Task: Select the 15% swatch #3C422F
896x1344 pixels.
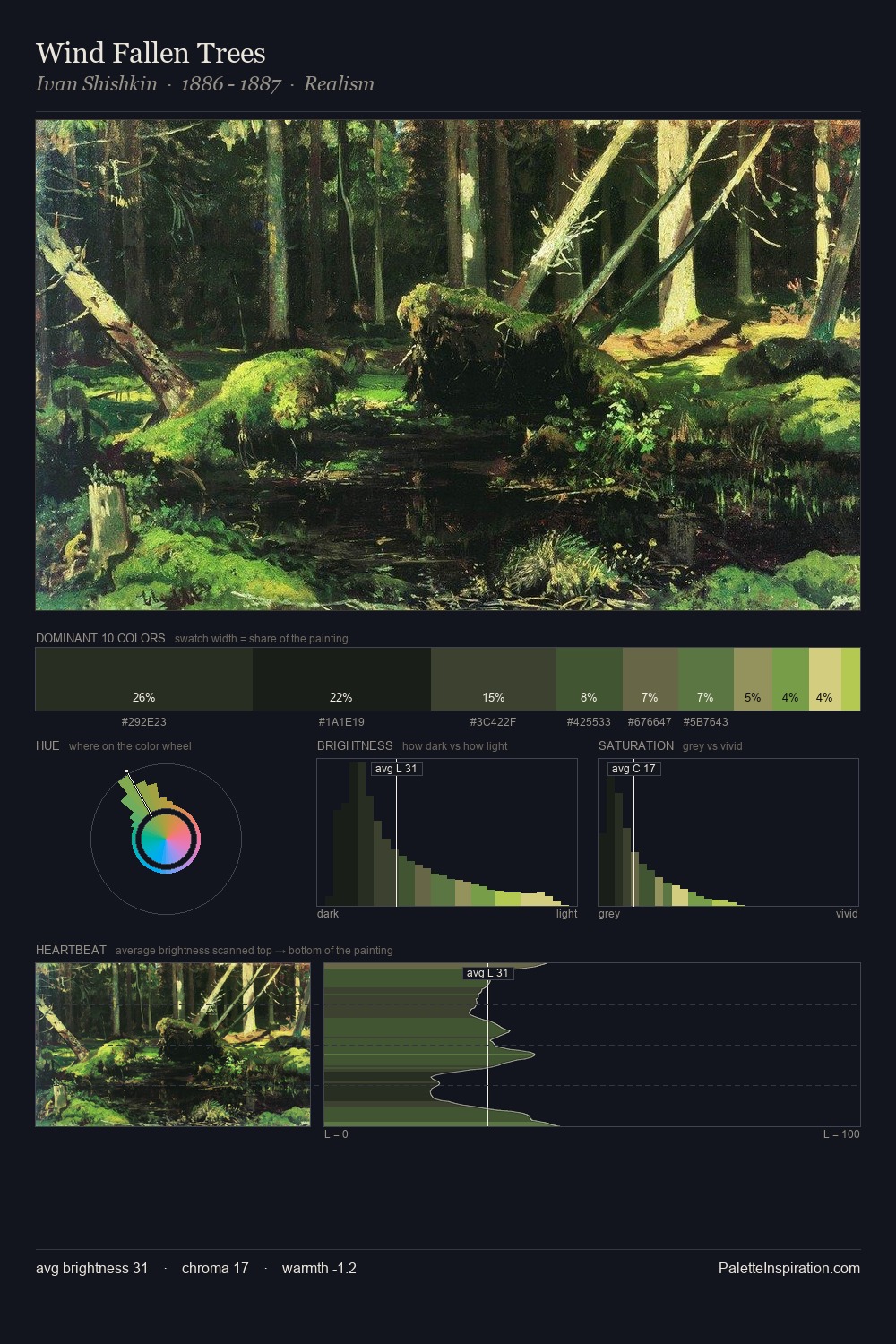Action: (x=494, y=679)
